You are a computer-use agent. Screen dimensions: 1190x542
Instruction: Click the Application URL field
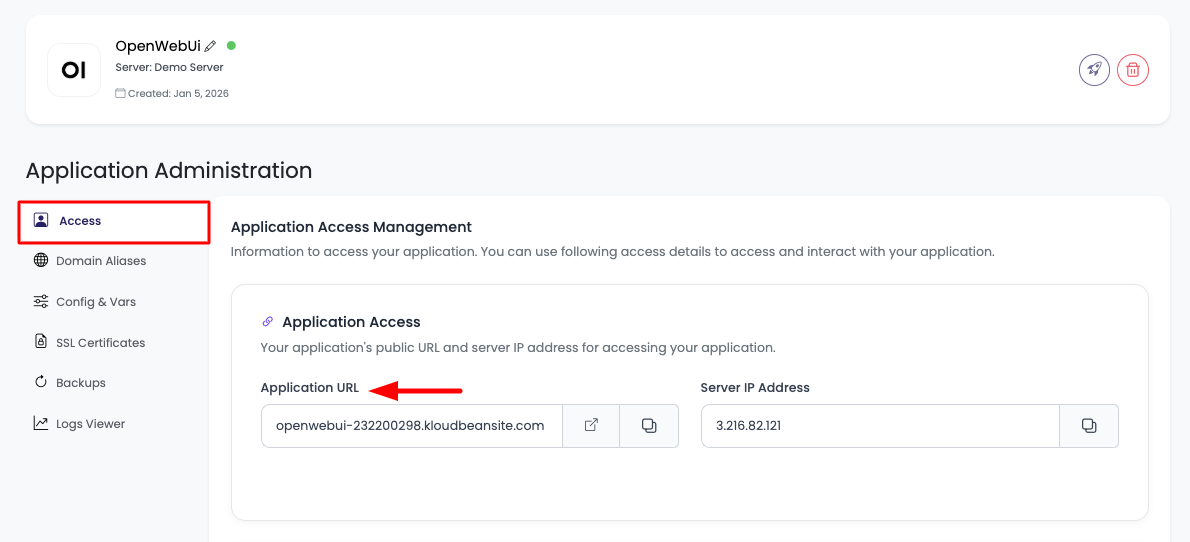click(x=411, y=426)
